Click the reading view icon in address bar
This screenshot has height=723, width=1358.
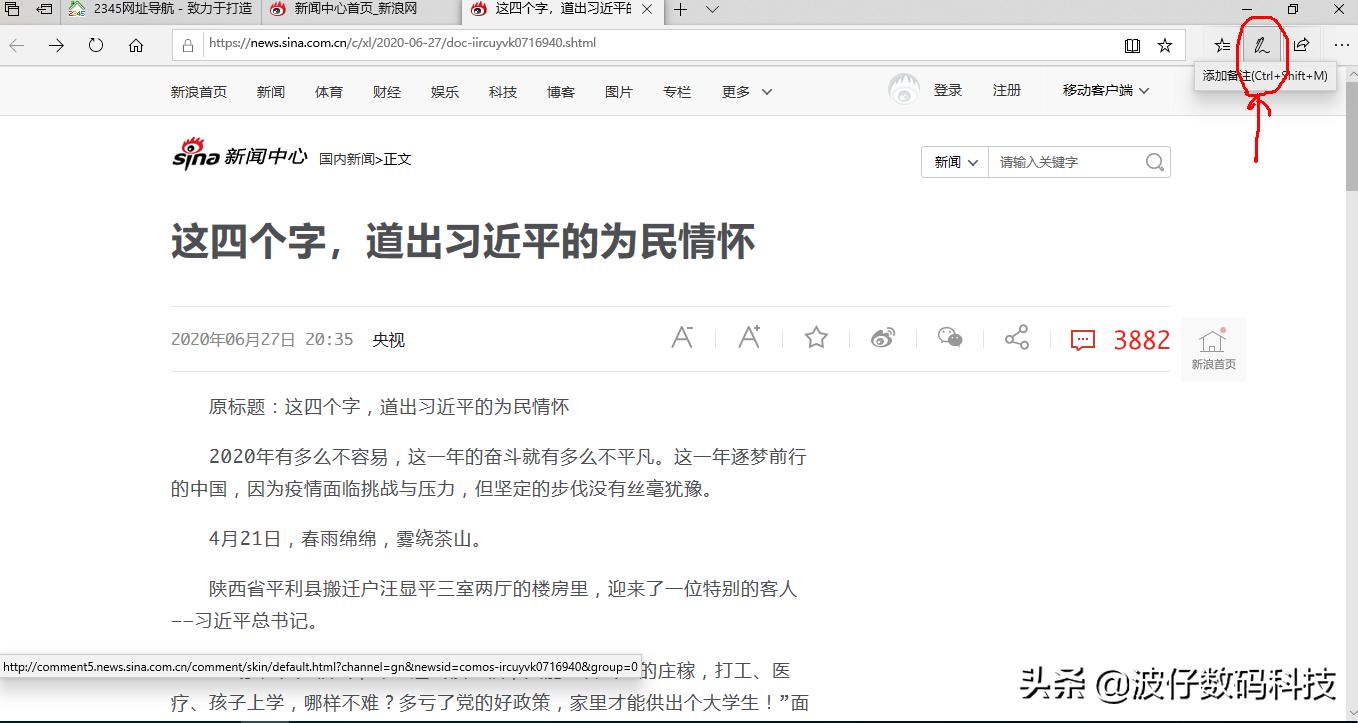(x=1133, y=44)
